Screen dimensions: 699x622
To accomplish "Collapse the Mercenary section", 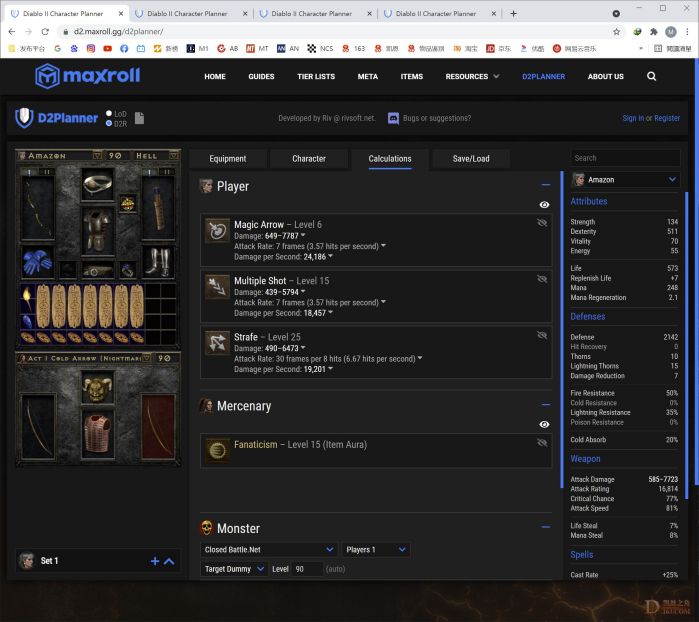I will [546, 405].
